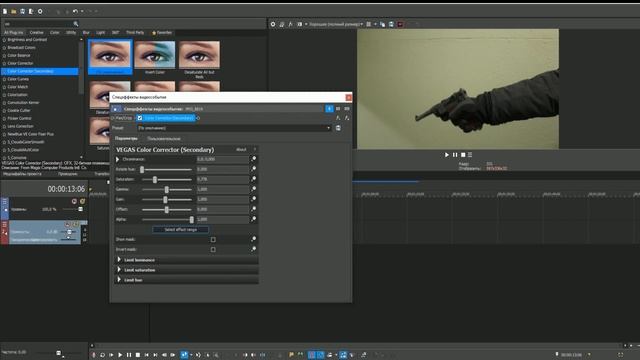Click play button in bottom transport bar
Viewport: 640px width, 360px height.
pos(120,355)
